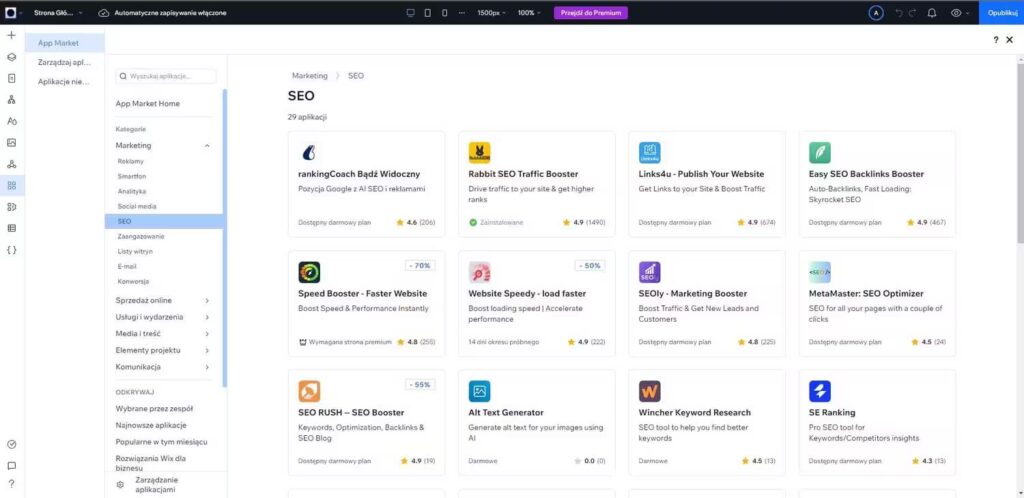Open the rankingCoach Bądź Widoczny app card
The image size is (1024, 498).
[366, 184]
